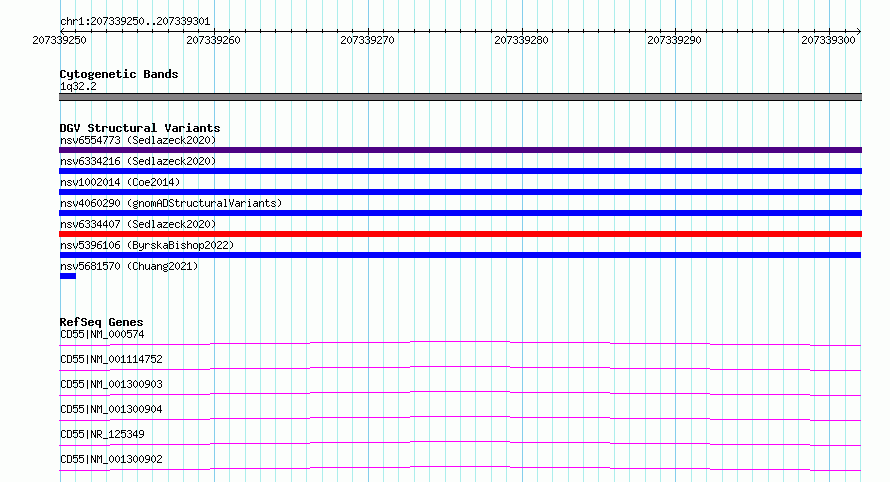Screen dimensions: 890x482
Task: Click ruler position 207339260
Action: pos(213,40)
